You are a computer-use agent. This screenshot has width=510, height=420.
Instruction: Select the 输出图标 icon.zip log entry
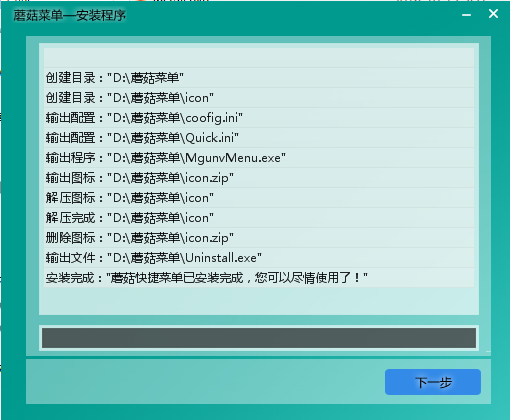point(259,178)
